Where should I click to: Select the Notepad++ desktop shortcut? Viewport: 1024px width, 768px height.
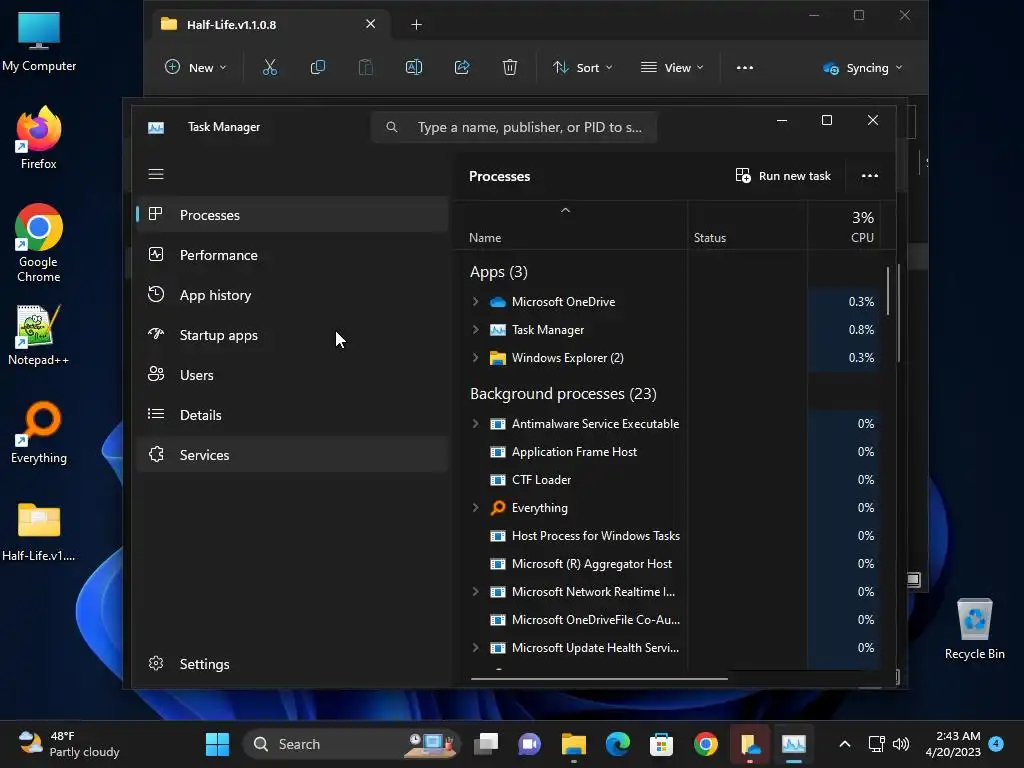tap(39, 335)
